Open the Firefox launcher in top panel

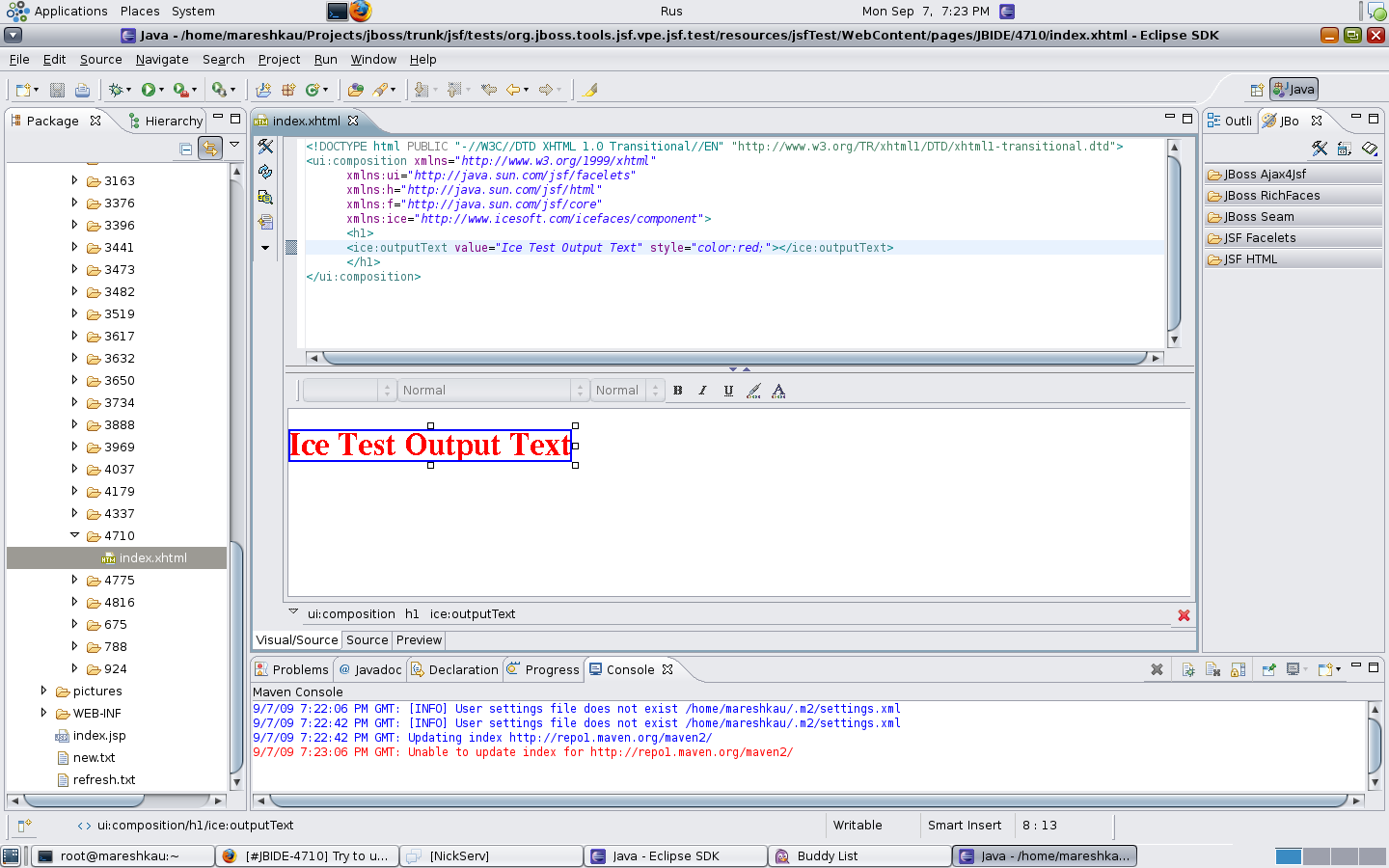(361, 12)
